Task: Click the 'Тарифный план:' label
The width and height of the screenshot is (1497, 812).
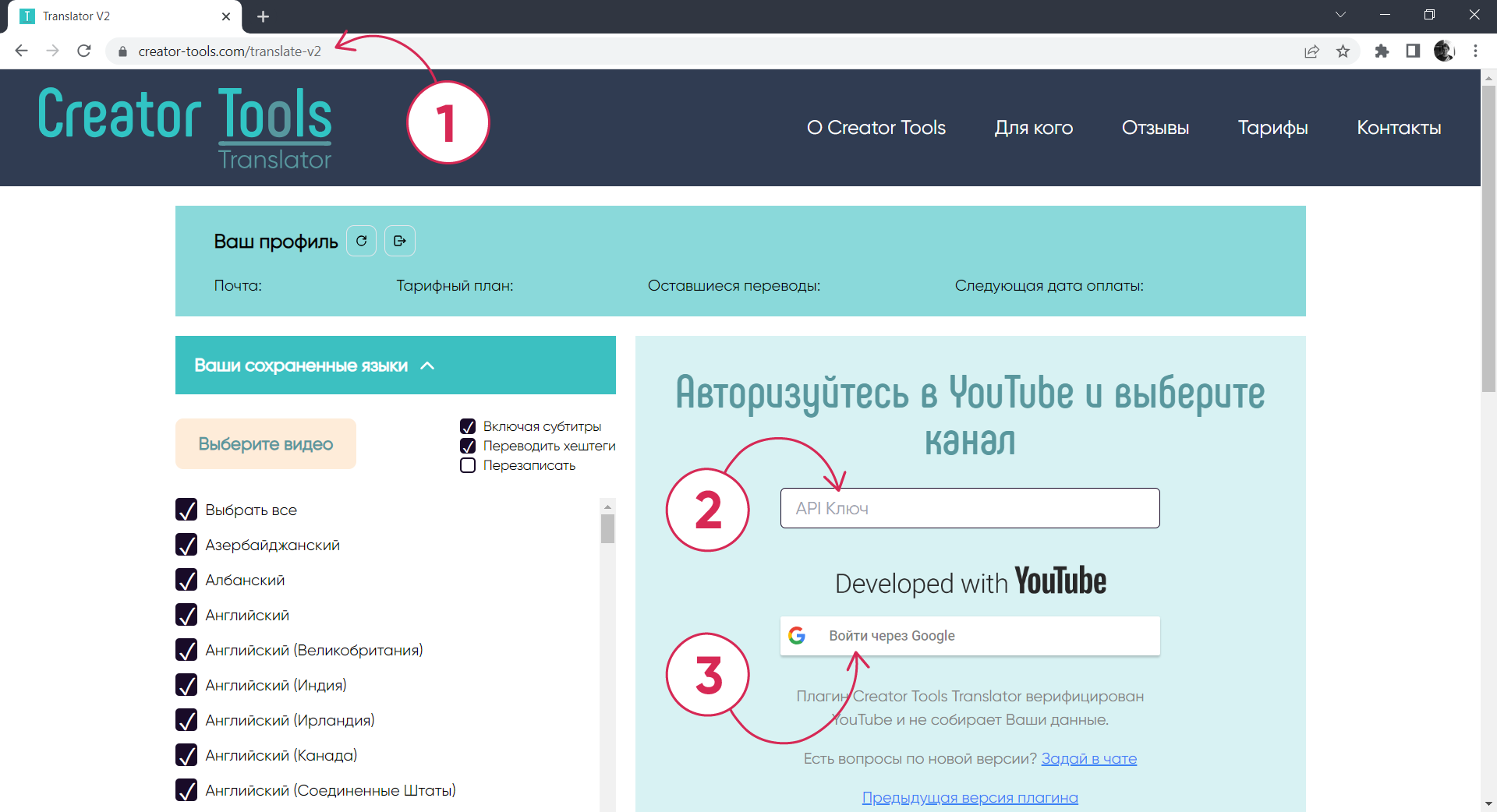Action: coord(455,286)
